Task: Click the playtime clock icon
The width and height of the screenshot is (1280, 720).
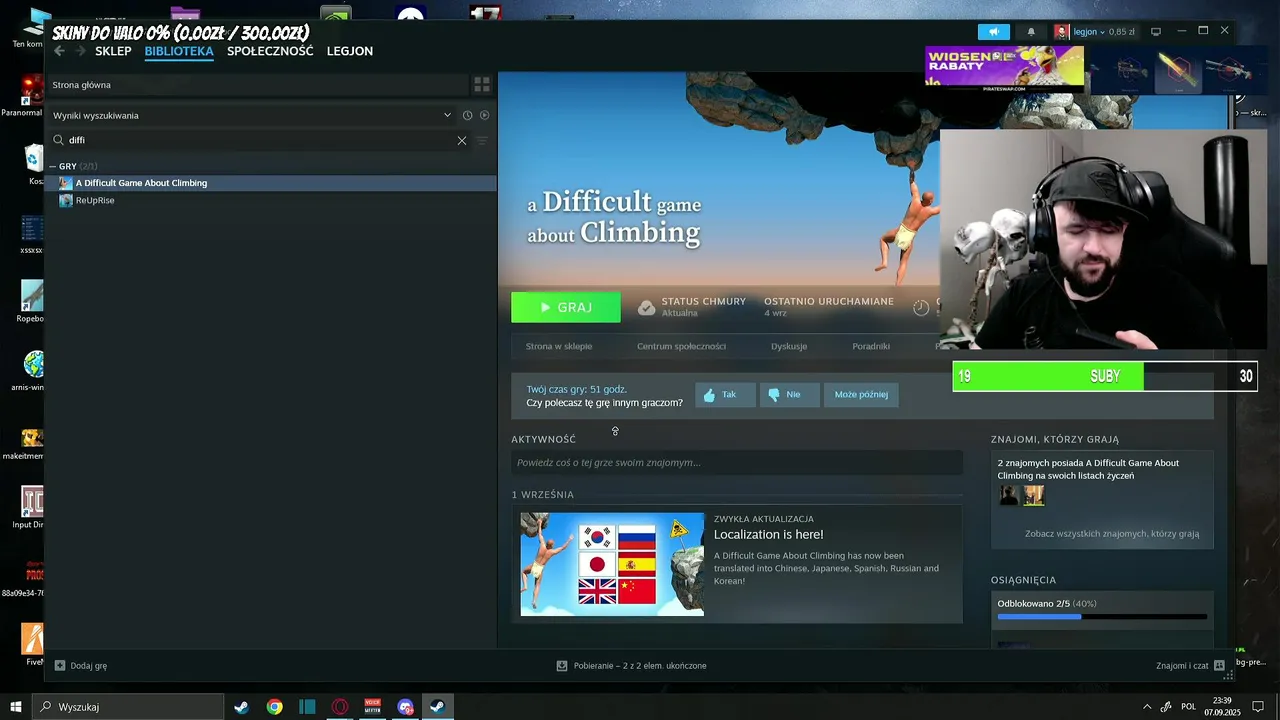Action: pyautogui.click(x=921, y=307)
